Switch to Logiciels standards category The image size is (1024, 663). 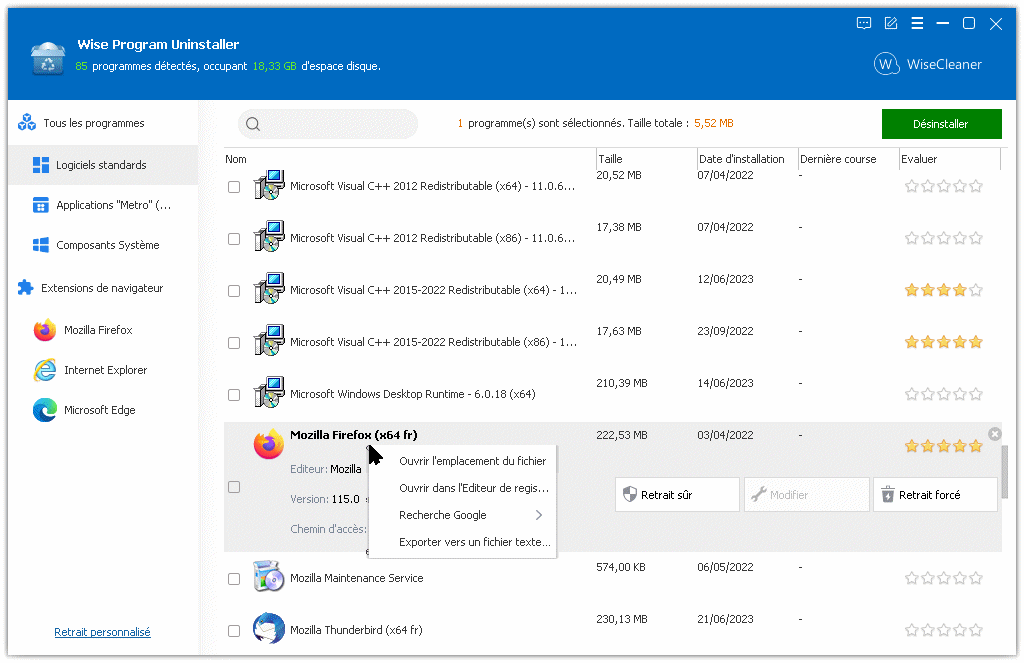[103, 165]
